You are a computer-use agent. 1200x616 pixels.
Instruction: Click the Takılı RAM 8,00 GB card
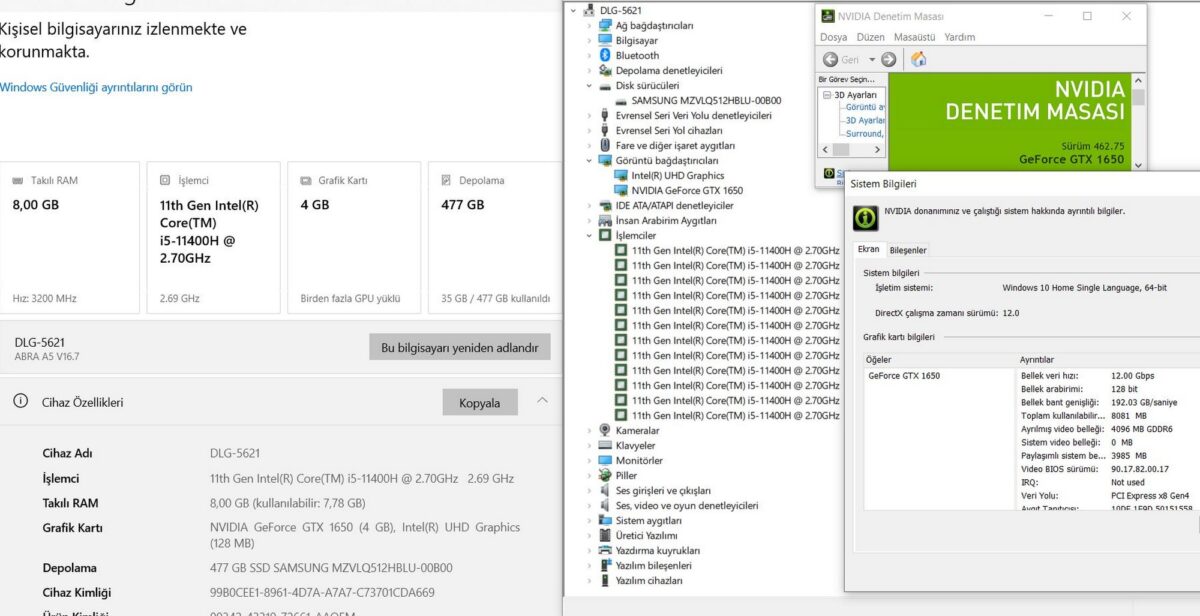pyautogui.click(x=70, y=238)
